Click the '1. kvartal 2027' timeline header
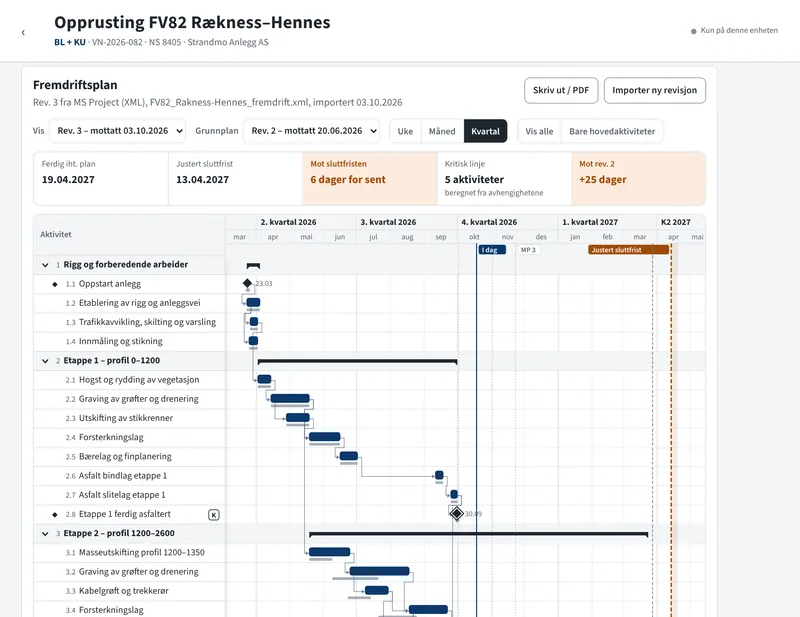Viewport: 800px width, 617px height. pyautogui.click(x=590, y=223)
